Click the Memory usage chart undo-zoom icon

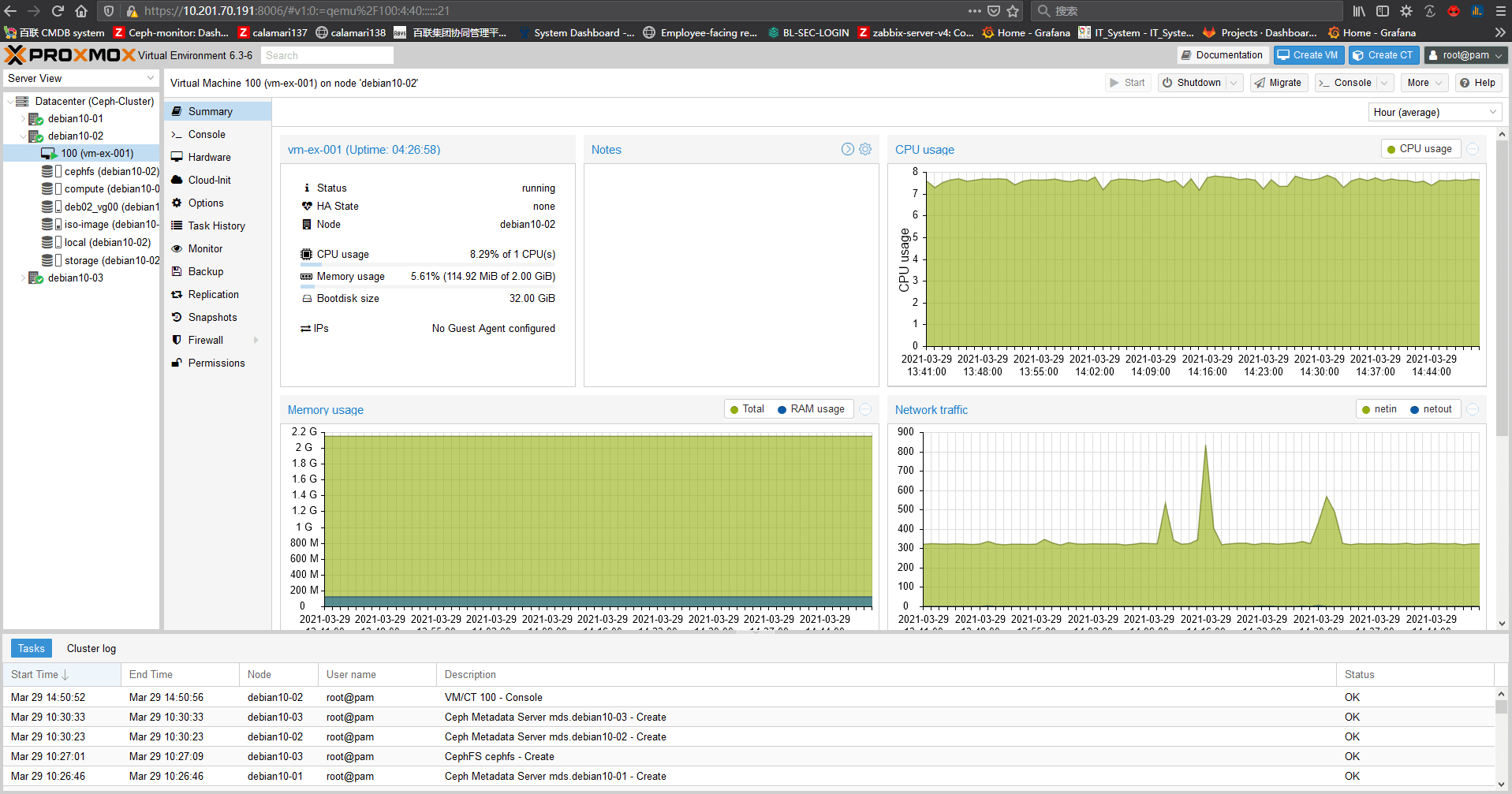coord(865,409)
